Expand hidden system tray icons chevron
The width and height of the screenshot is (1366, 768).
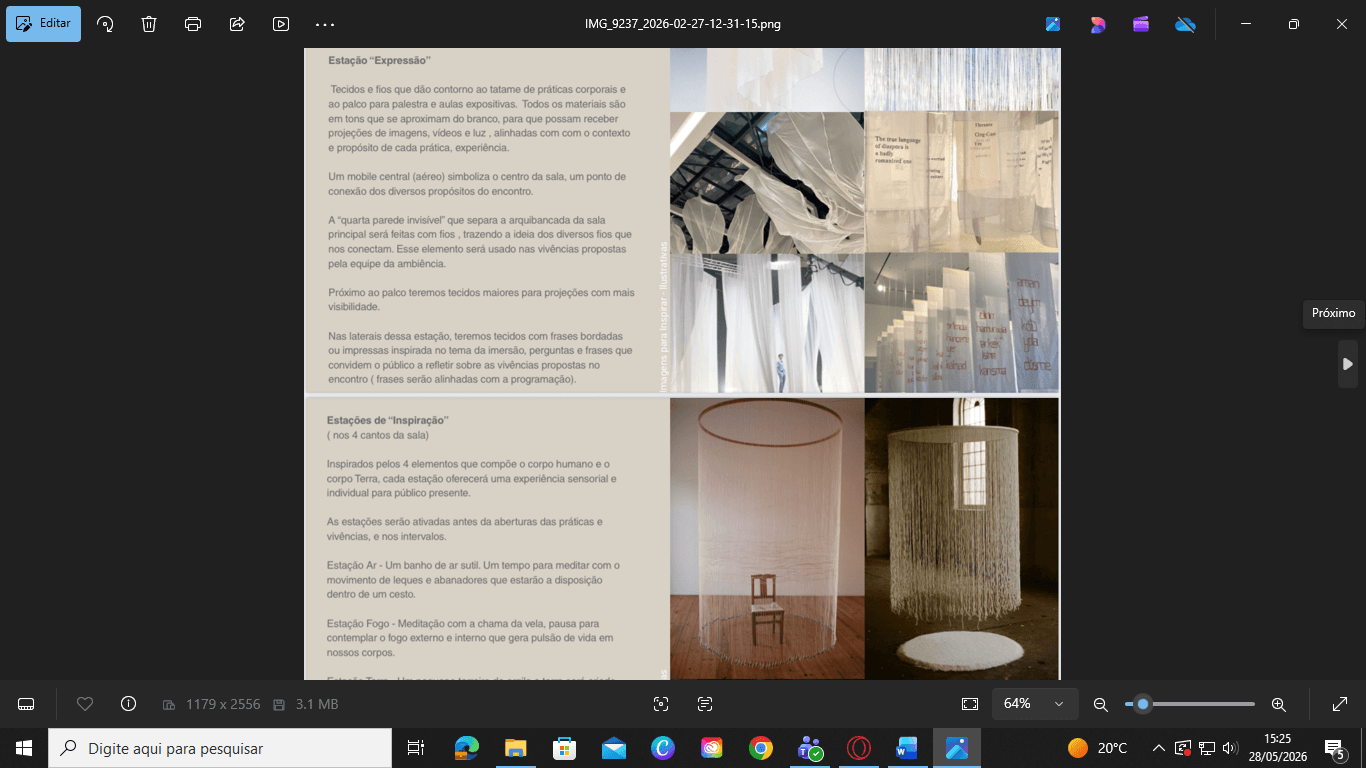(x=1158, y=748)
